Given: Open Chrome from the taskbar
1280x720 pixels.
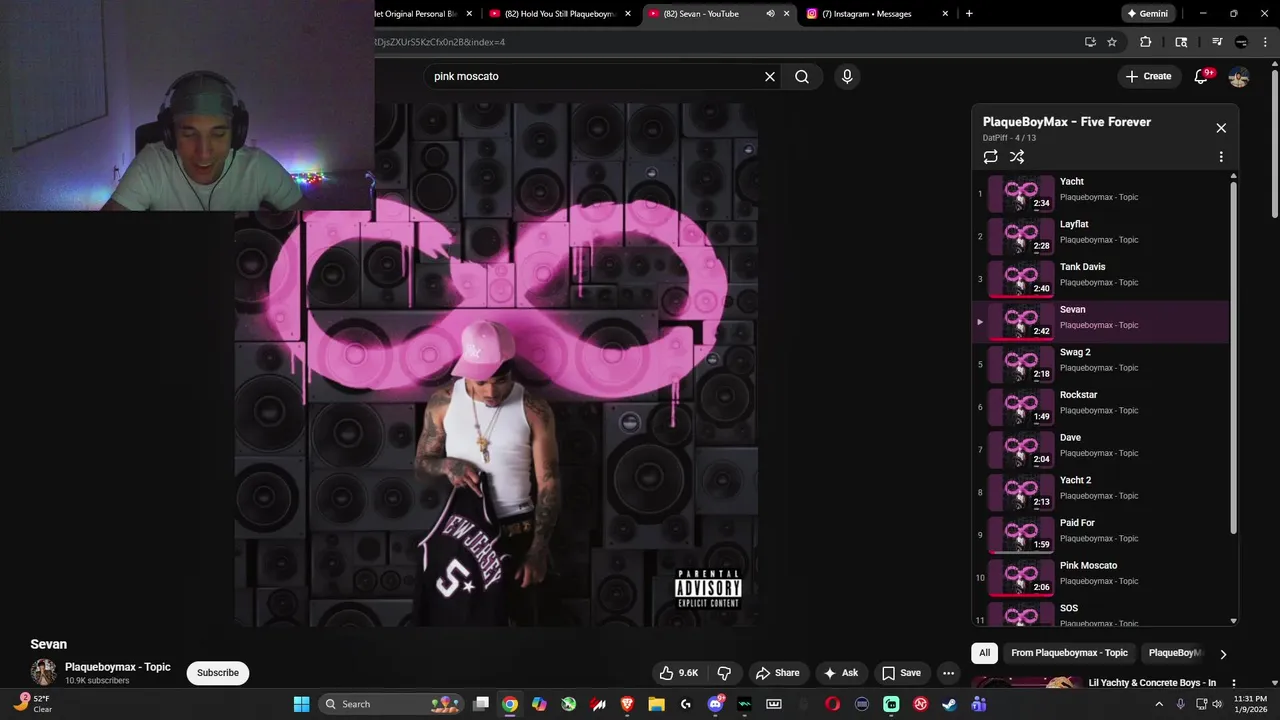Looking at the screenshot, I should (x=510, y=704).
